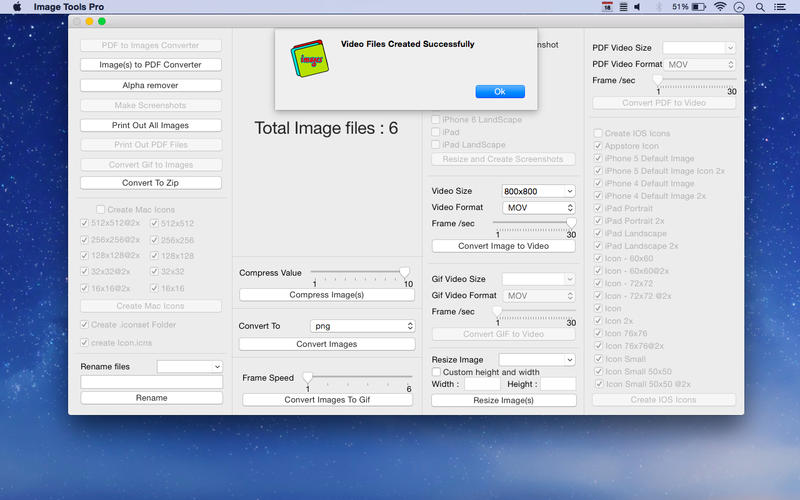Click the battery status icon
The height and width of the screenshot is (500, 800).
coord(698,7)
